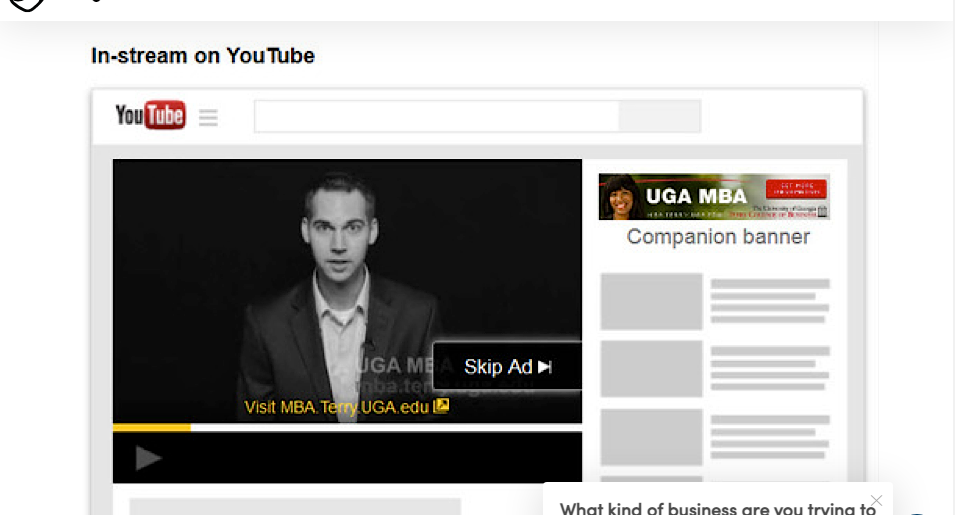955x515 pixels.
Task: Select the third suggested video thumbnail
Action: coord(651,437)
